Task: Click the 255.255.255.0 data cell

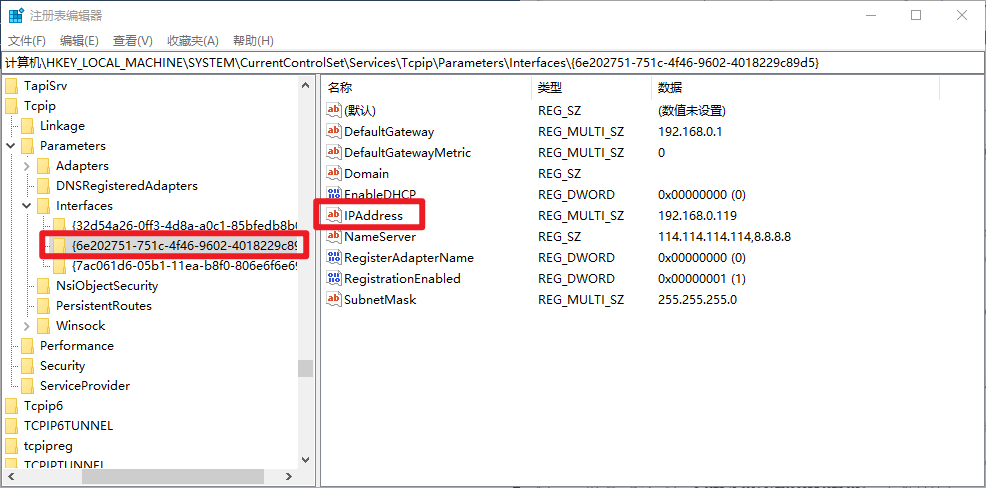Action: [697, 299]
